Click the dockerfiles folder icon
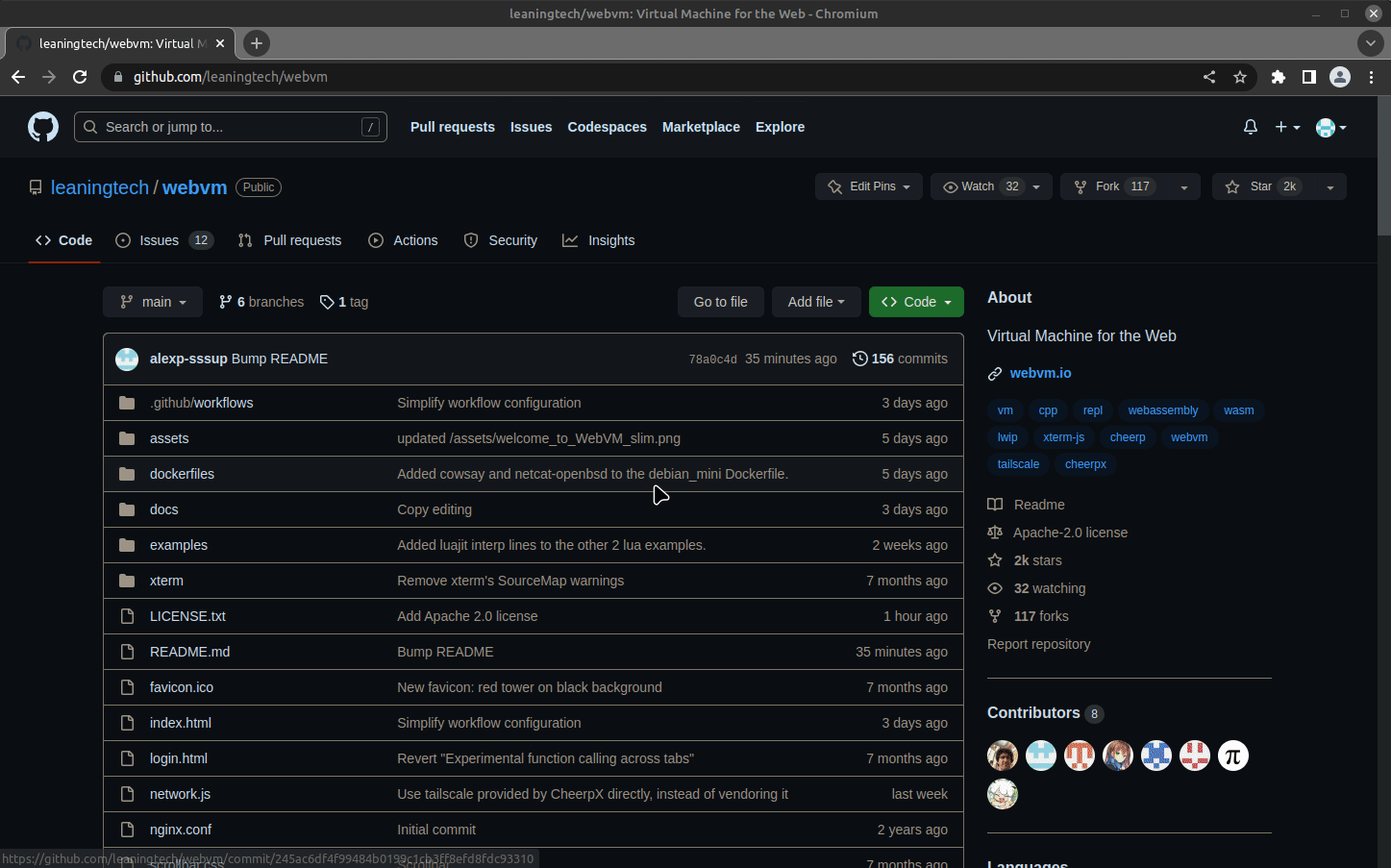 127,473
